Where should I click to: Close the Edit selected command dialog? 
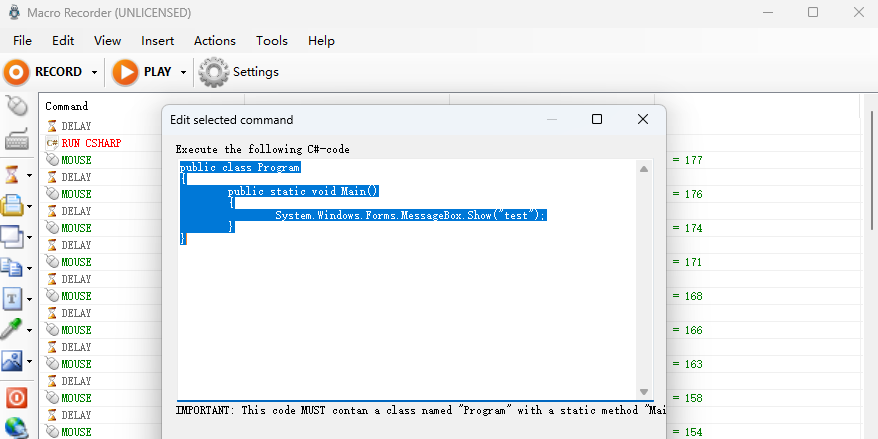(x=643, y=119)
